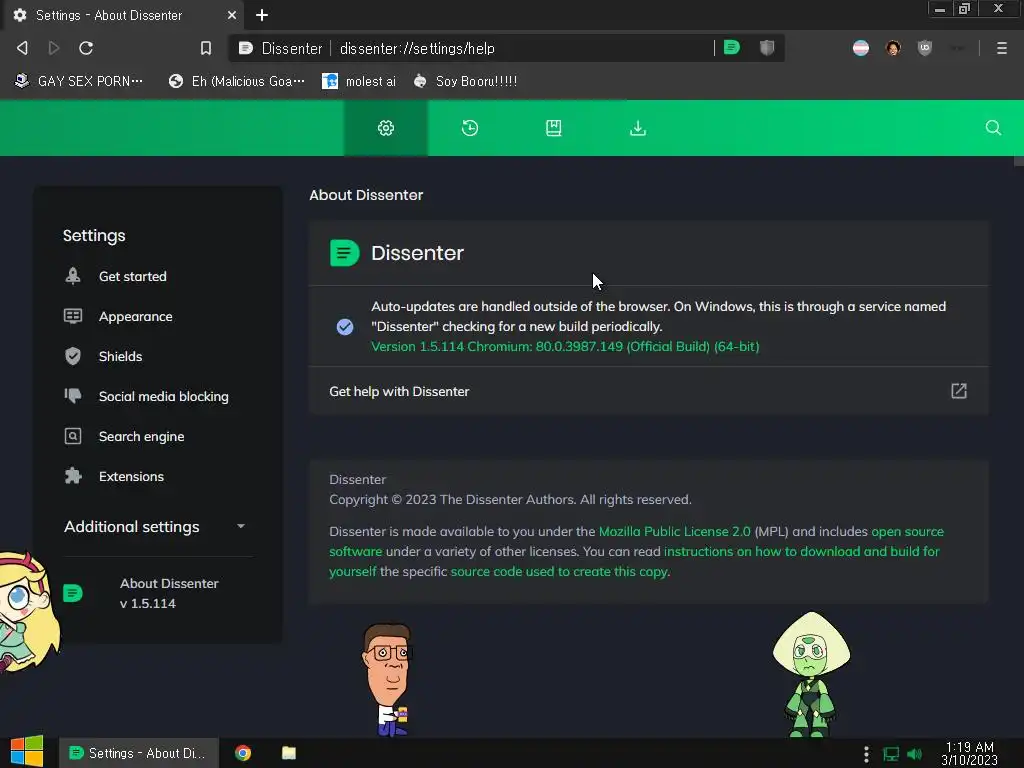Open the user profile avatar
1024x768 pixels.
point(893,48)
